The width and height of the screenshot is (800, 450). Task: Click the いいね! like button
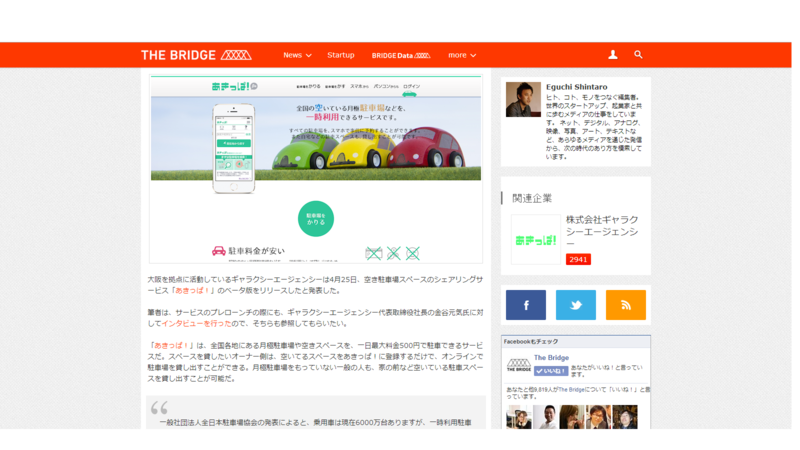[551, 371]
